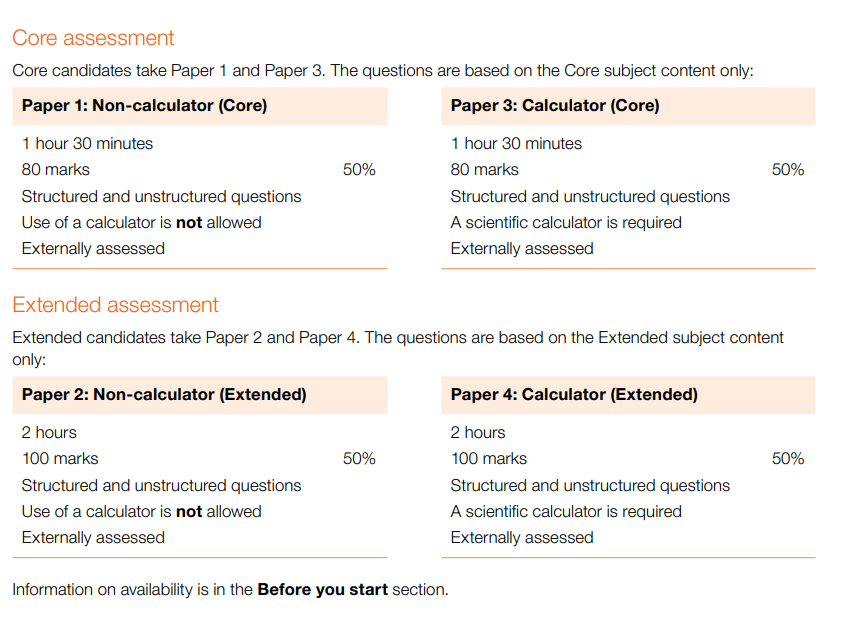The image size is (842, 621).
Task: Click the "Core assessment" heading
Action: (93, 38)
